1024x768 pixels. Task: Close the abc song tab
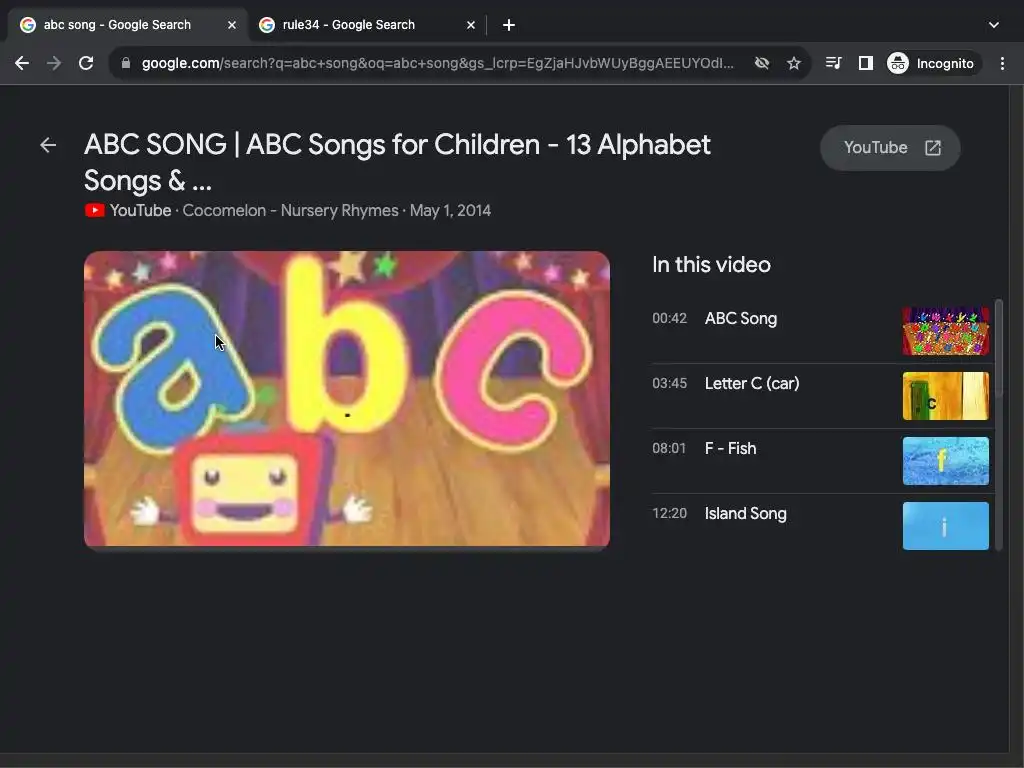(232, 25)
